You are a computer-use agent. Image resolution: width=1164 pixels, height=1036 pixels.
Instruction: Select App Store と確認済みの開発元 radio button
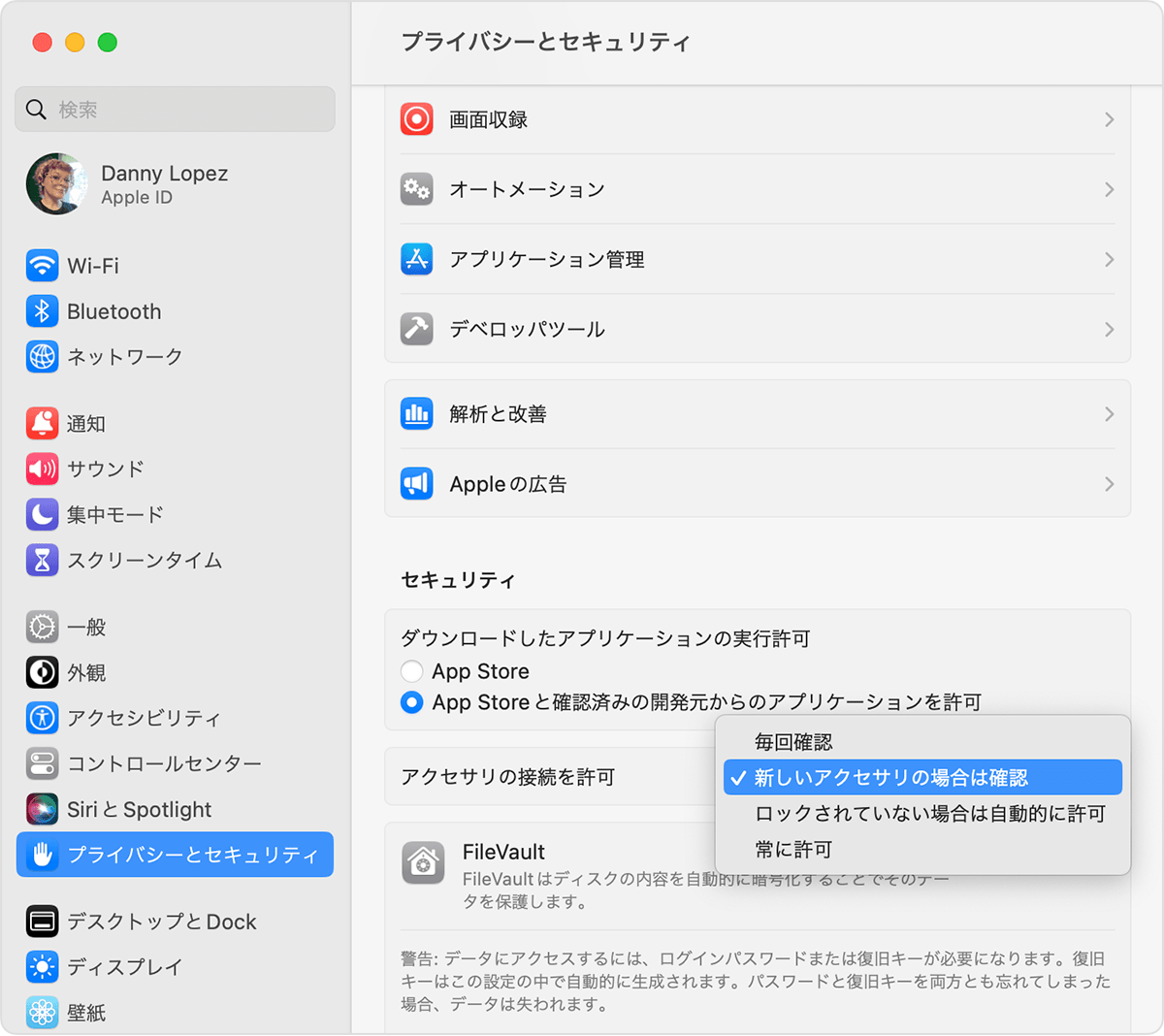411,702
